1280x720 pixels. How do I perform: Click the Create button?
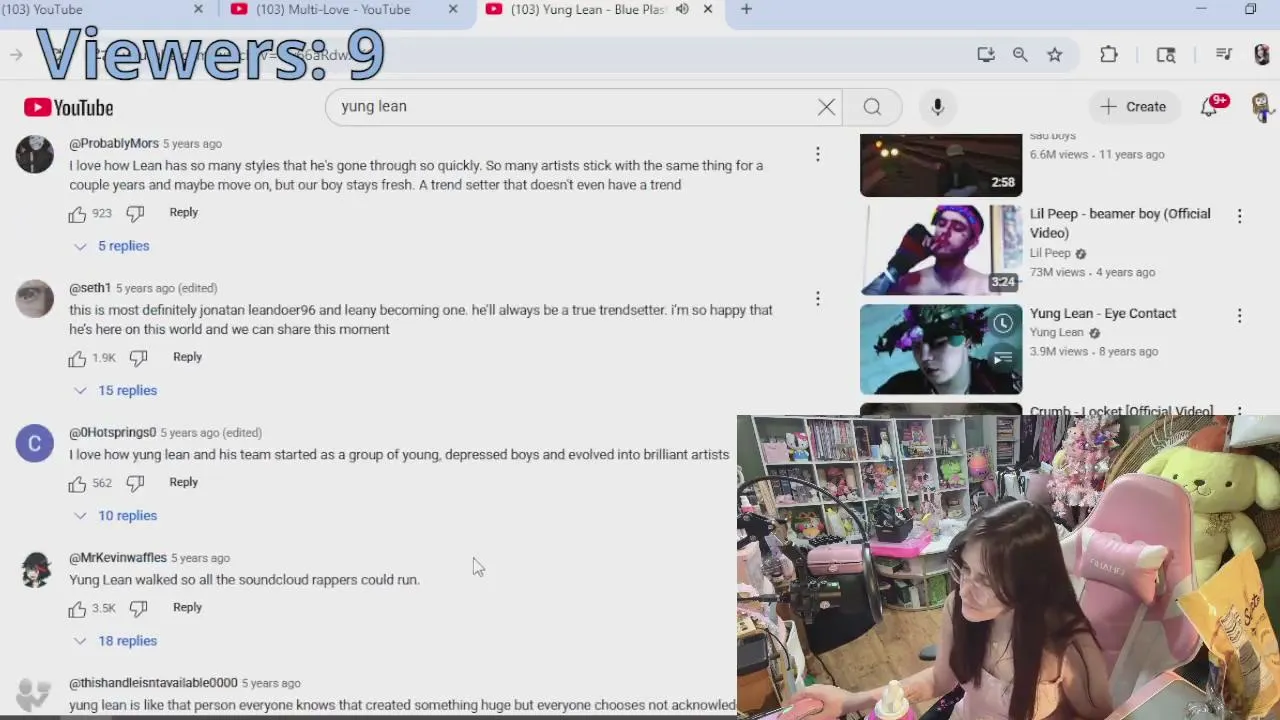[x=1134, y=107]
